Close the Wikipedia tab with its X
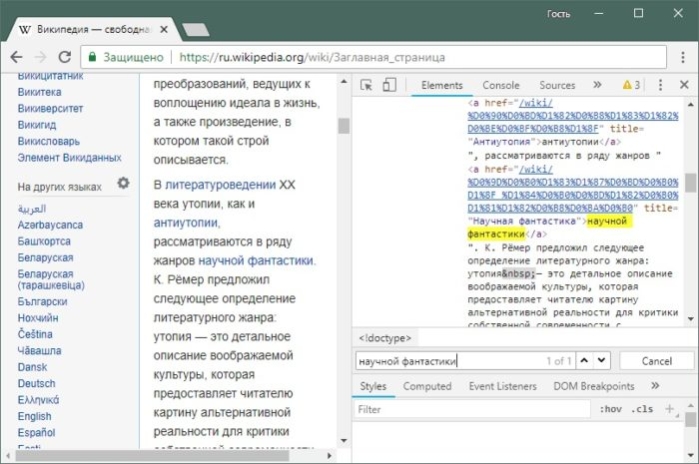 164,29
